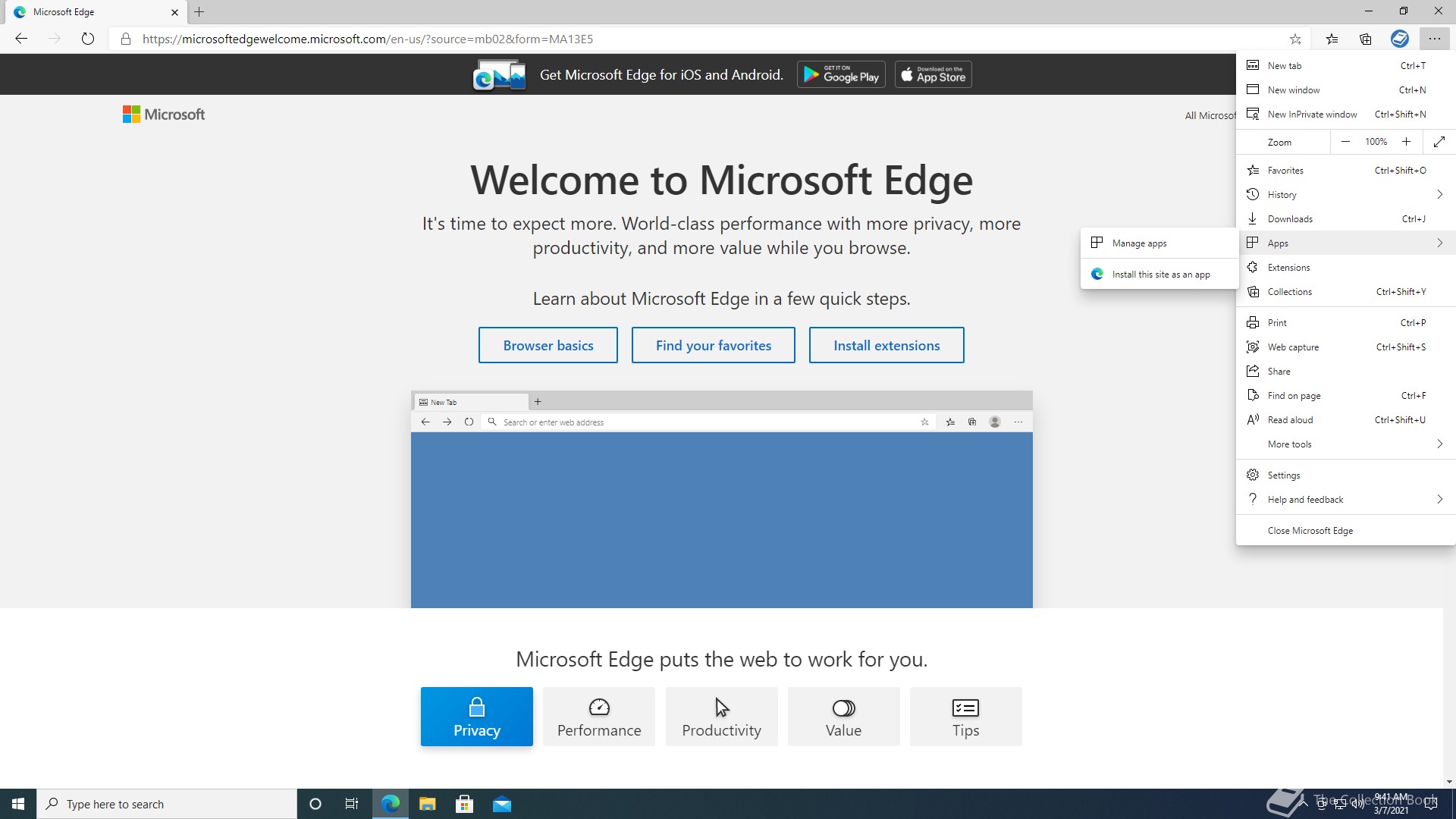Image resolution: width=1456 pixels, height=819 pixels.
Task: Click the browser demo preview image
Action: tap(721, 499)
